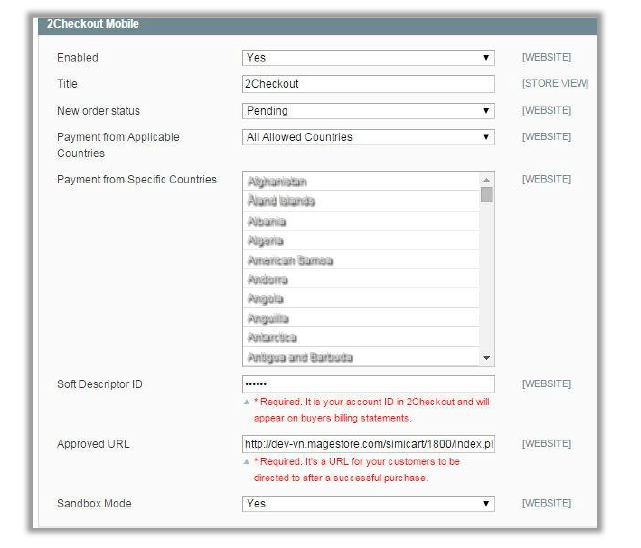Click the [STORE VIEW] scope label

[555, 83]
